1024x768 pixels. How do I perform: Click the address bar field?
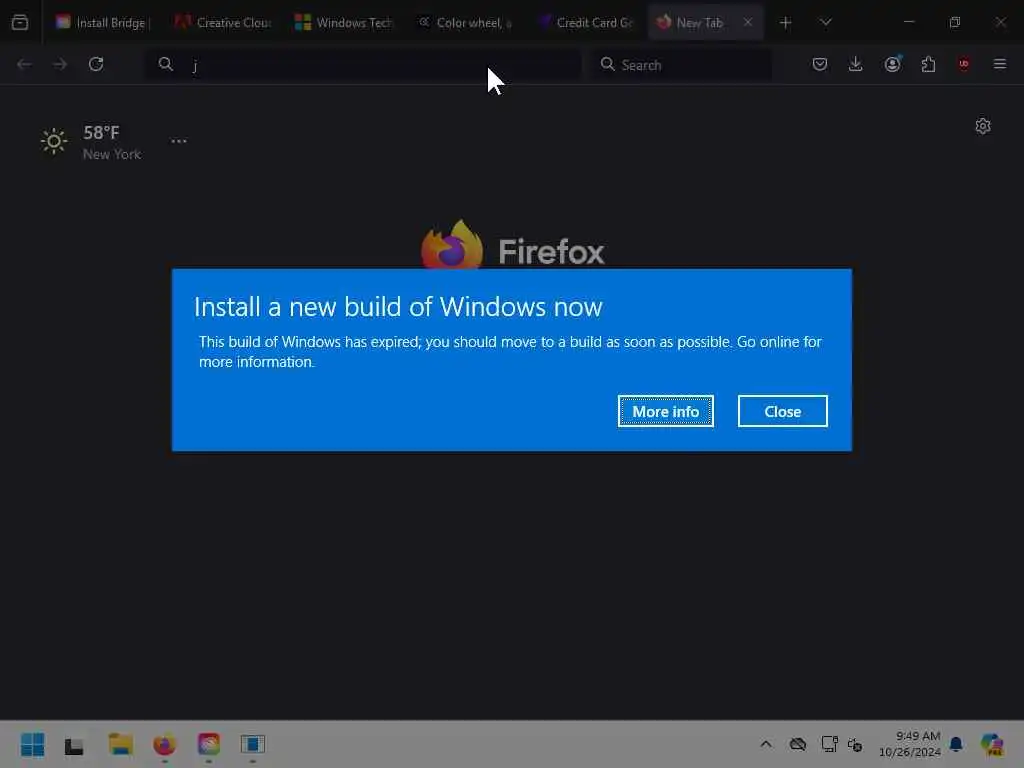tap(363, 65)
